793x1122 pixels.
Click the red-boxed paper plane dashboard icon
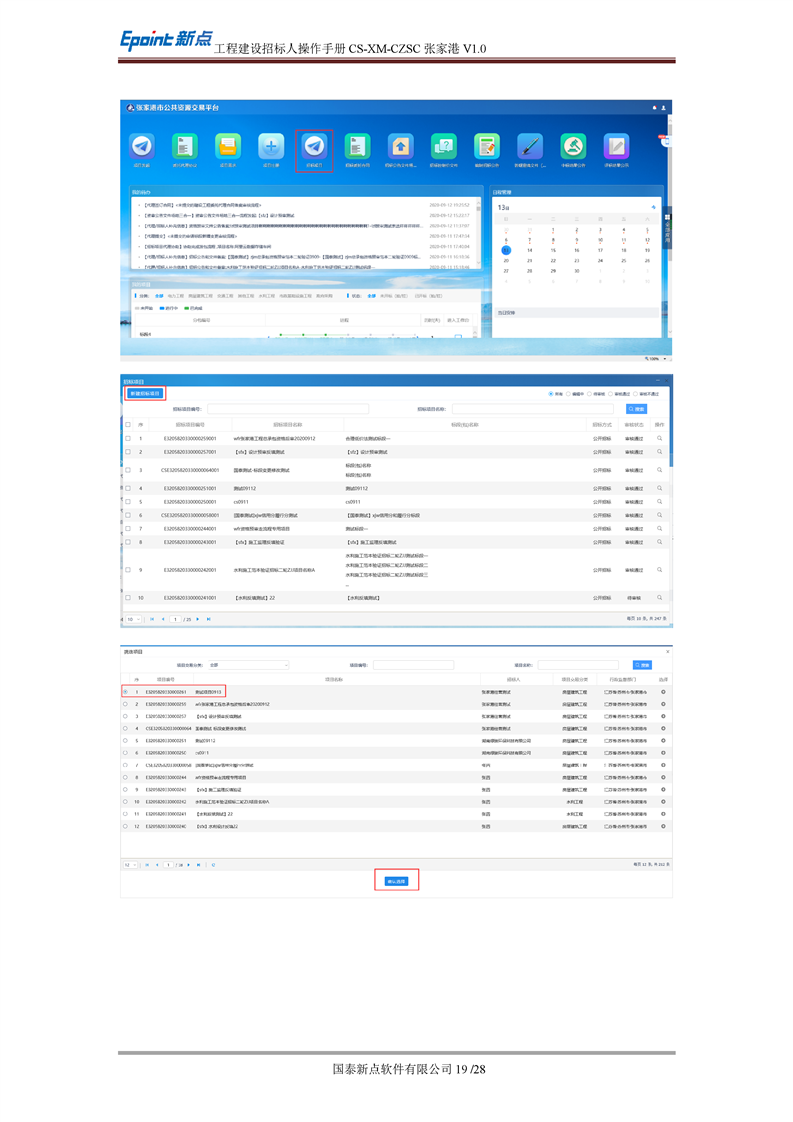pos(314,146)
